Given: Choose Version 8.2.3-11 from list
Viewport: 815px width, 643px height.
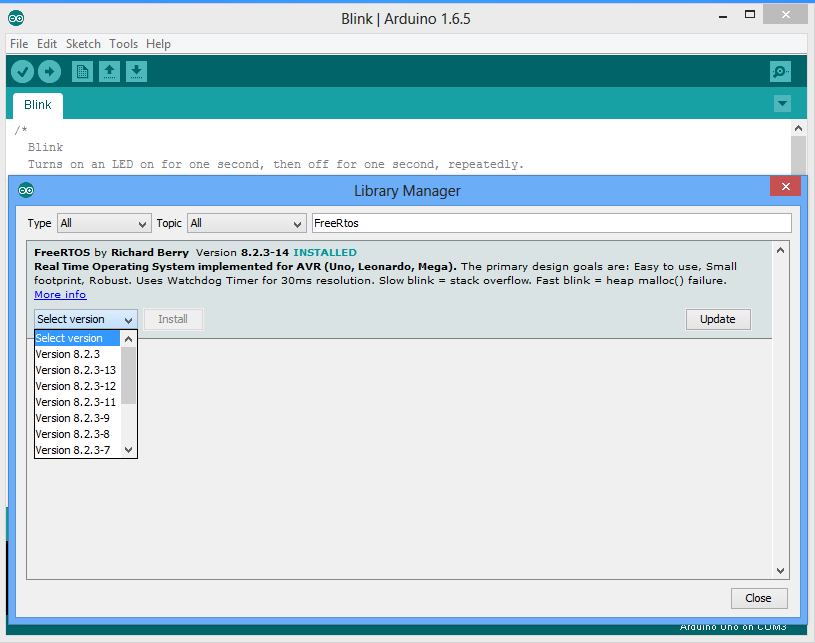Looking at the screenshot, I should (77, 402).
